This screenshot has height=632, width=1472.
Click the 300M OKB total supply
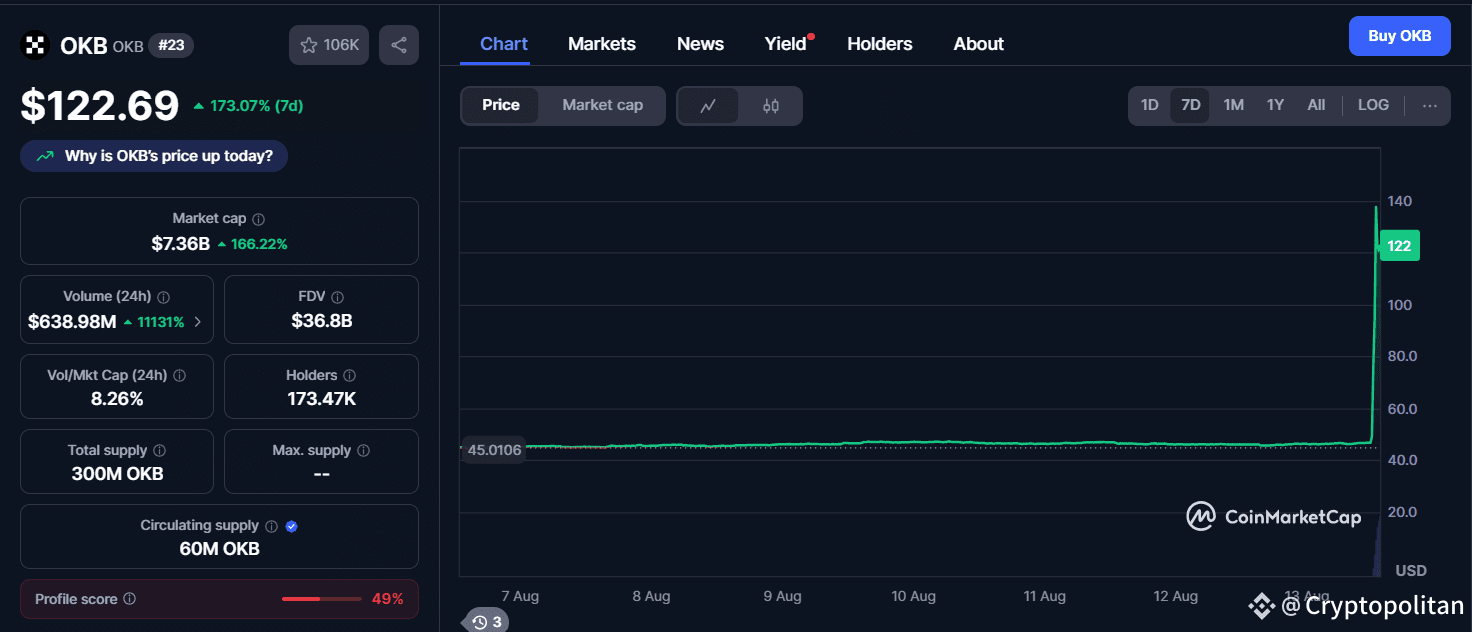tap(117, 474)
